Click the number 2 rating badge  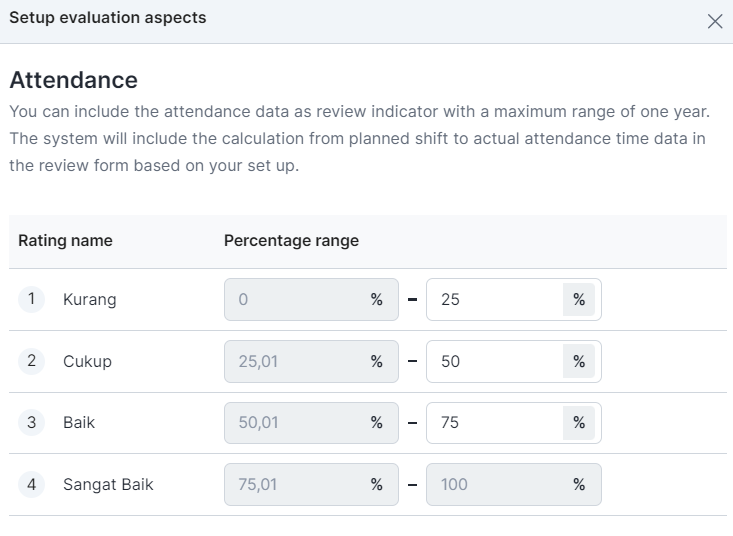pyautogui.click(x=31, y=361)
